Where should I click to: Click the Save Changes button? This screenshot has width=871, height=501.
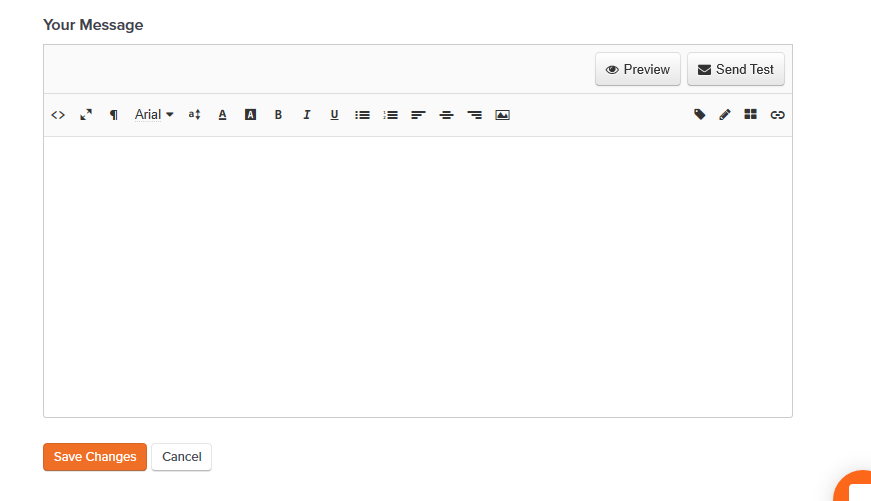[x=95, y=457]
